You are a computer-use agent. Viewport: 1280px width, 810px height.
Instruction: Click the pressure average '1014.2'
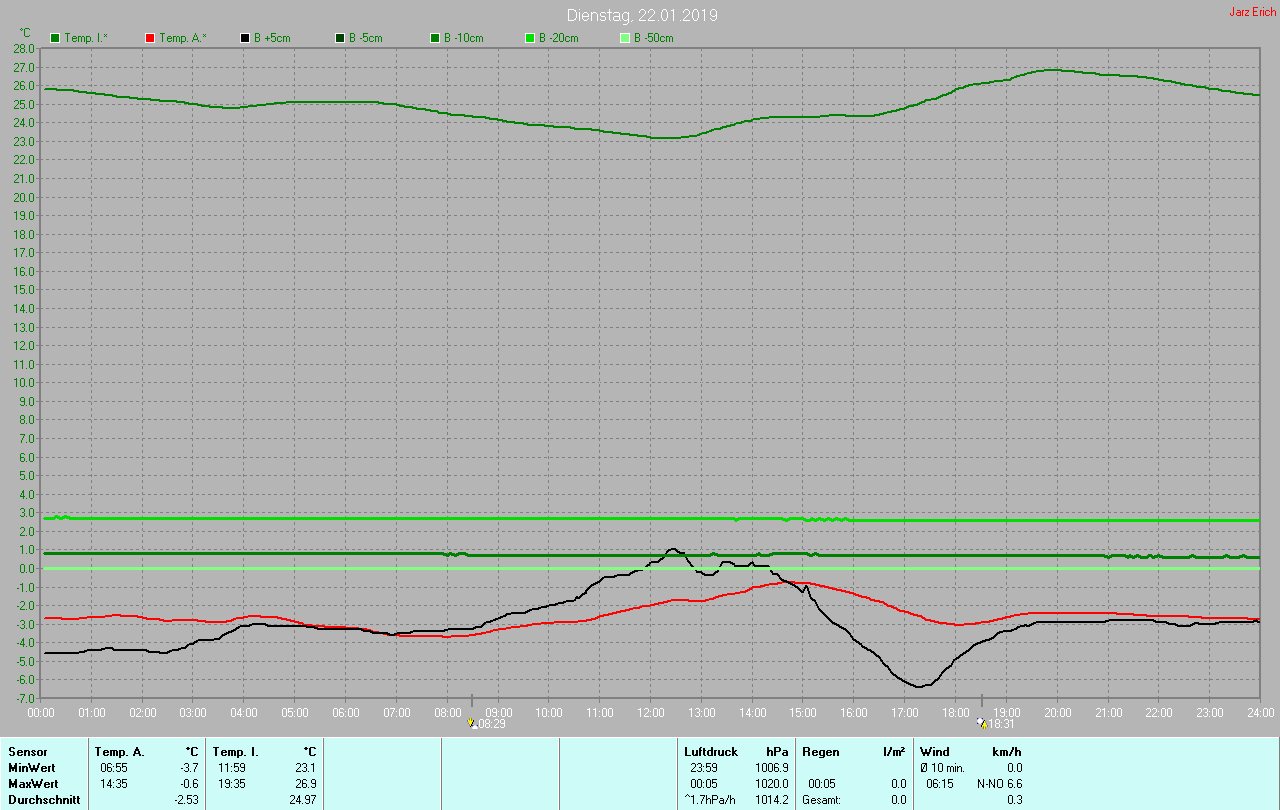[x=771, y=800]
